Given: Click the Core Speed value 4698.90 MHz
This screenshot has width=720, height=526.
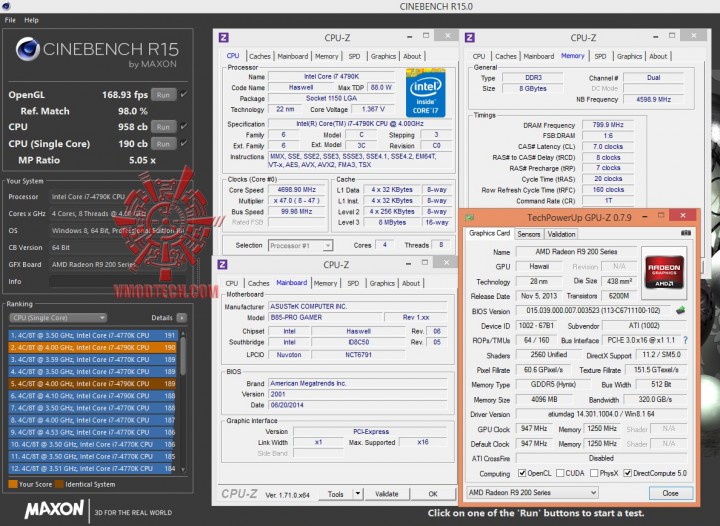Looking at the screenshot, I should (x=296, y=190).
